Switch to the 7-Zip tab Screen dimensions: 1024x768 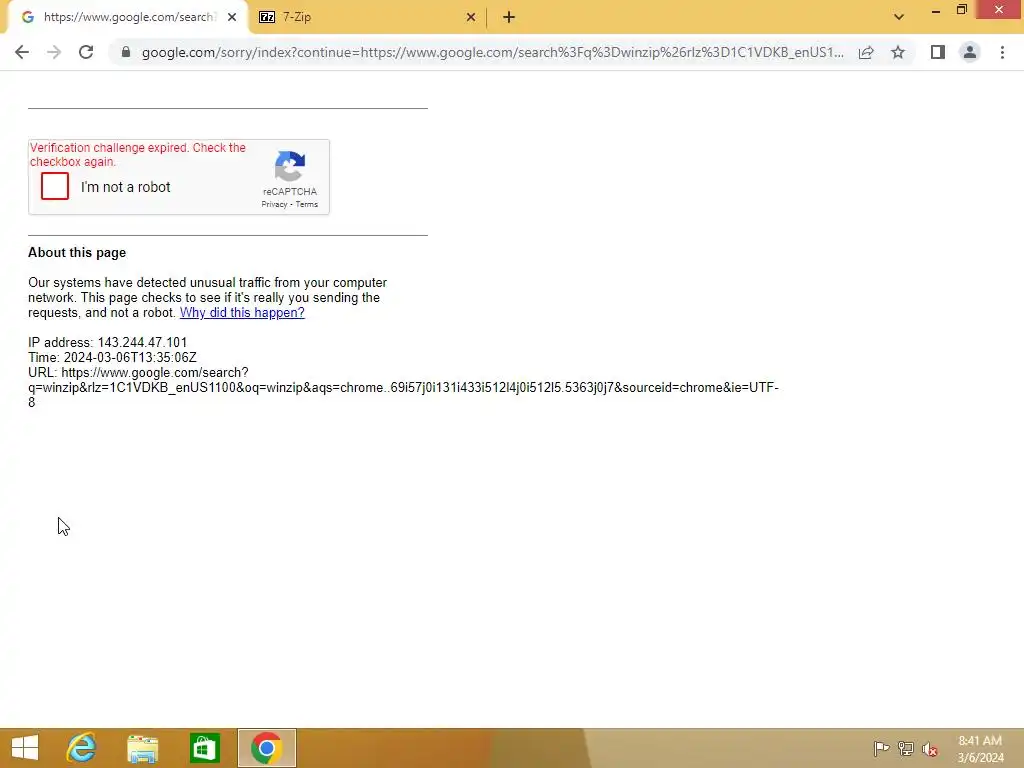point(368,18)
